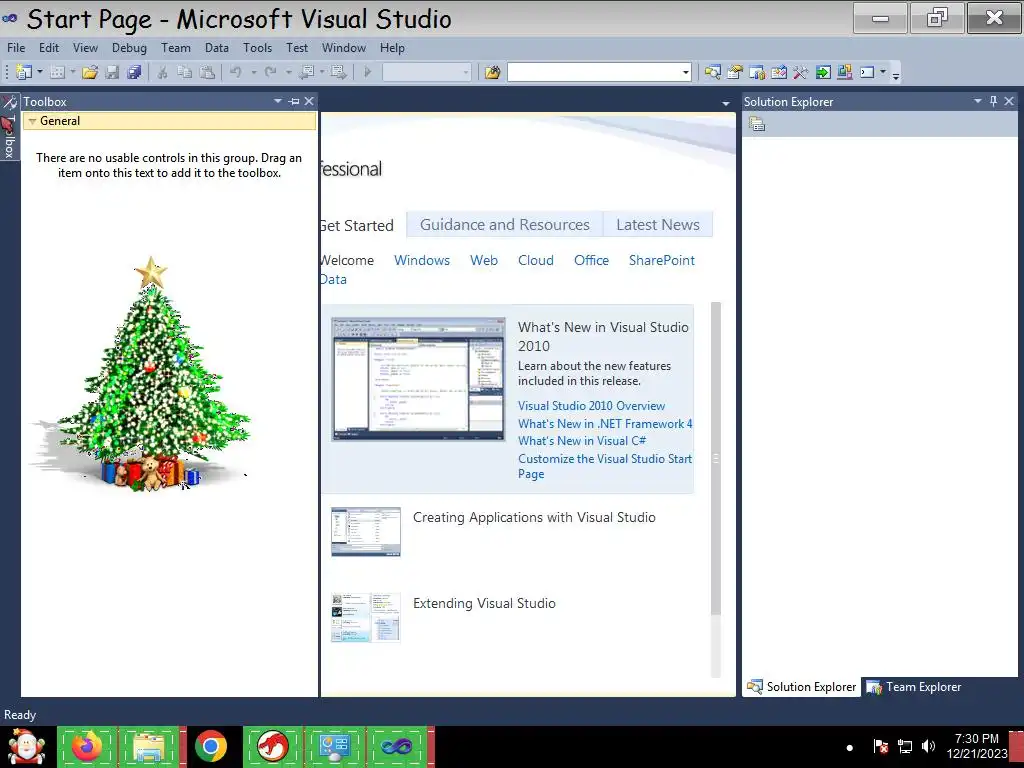Viewport: 1024px width, 768px height.
Task: Click the Open File folder icon
Action: pos(90,72)
